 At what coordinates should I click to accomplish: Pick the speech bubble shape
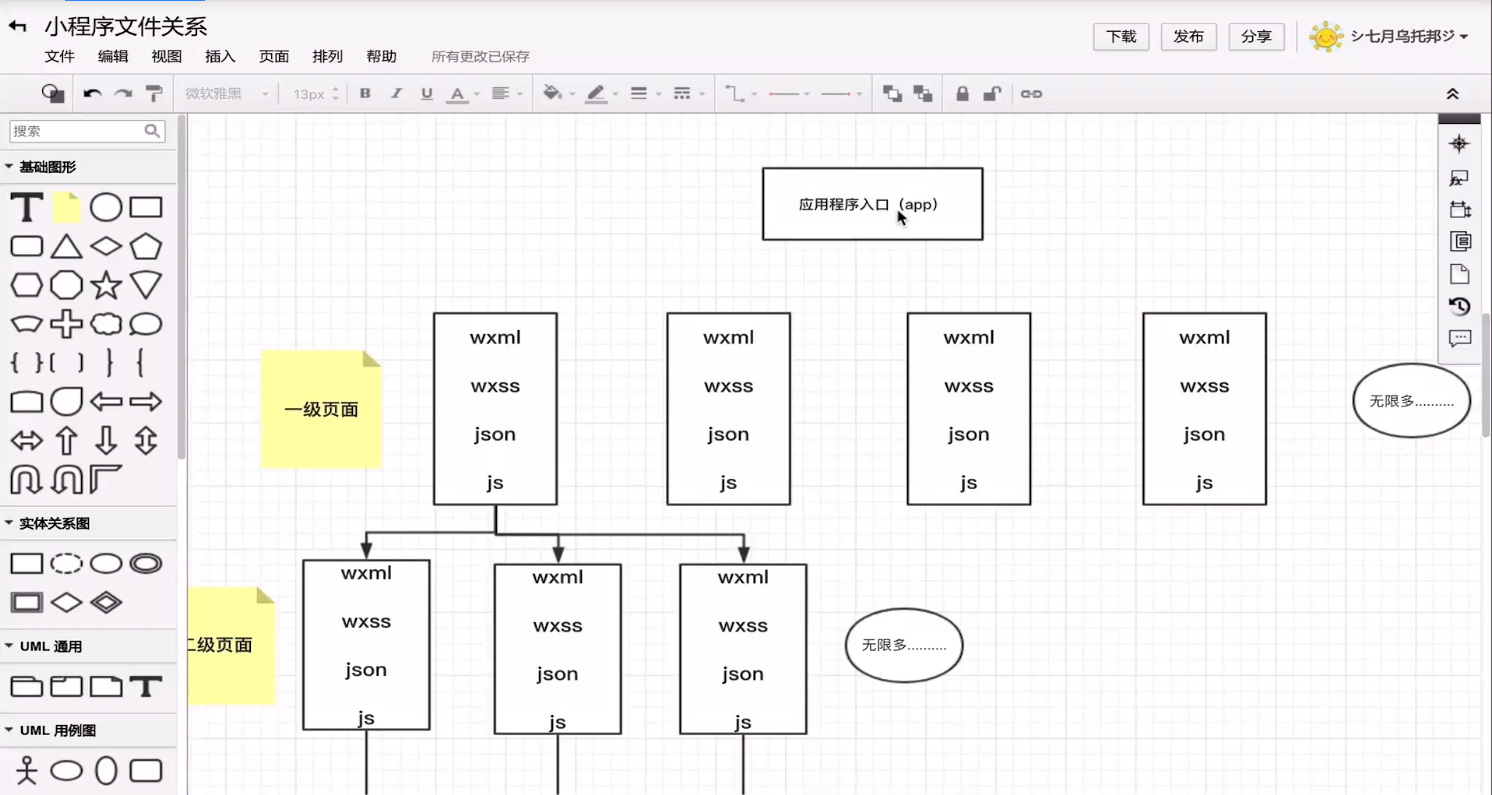146,324
